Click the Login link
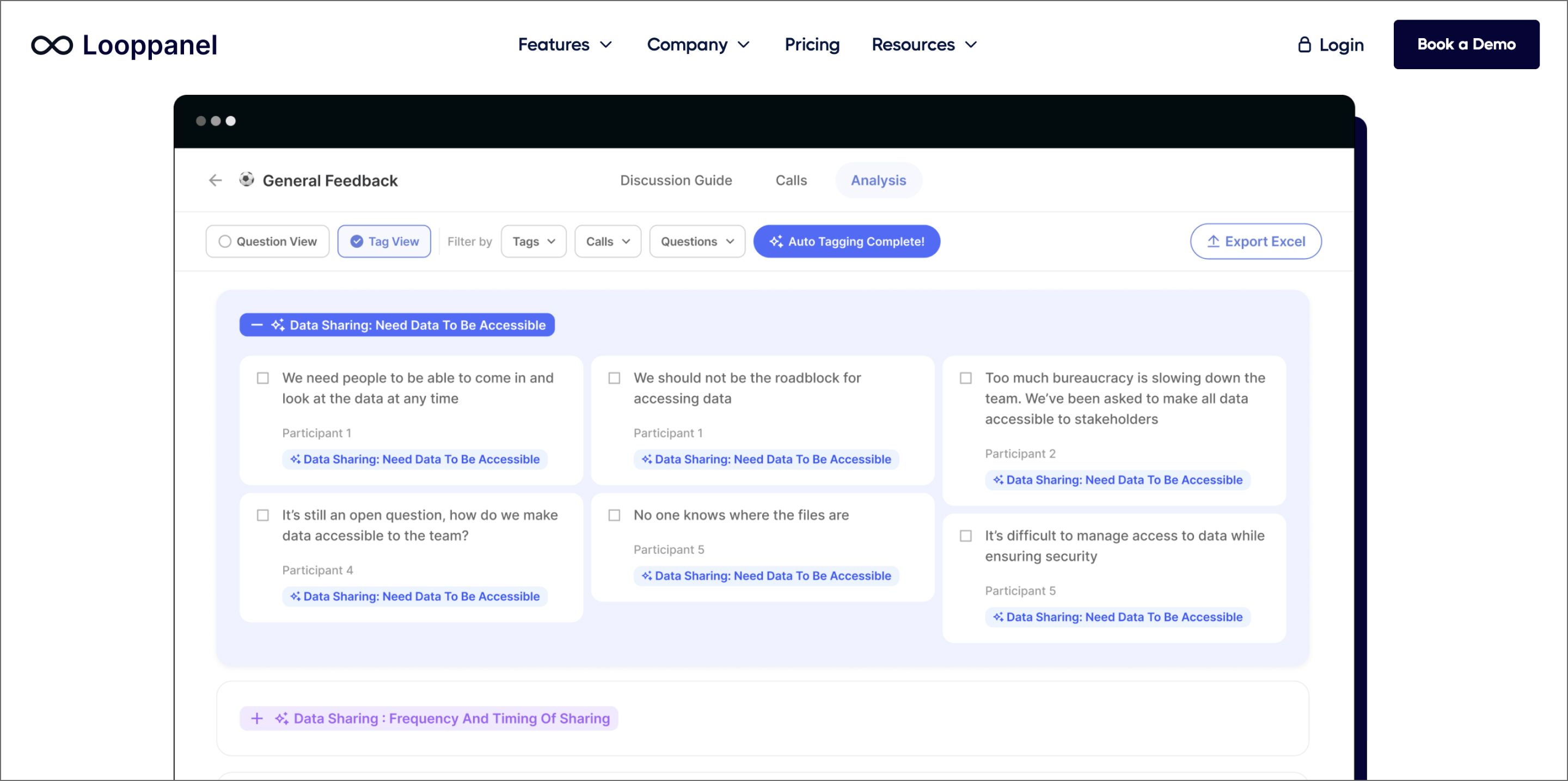Image resolution: width=1568 pixels, height=781 pixels. (x=1331, y=45)
